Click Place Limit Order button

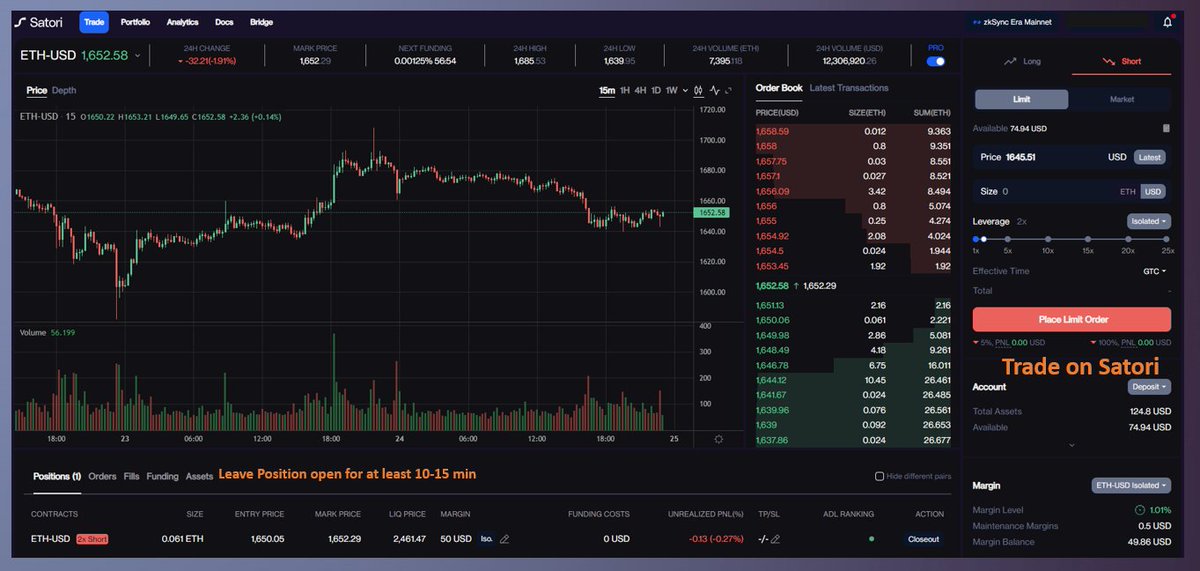point(1071,319)
